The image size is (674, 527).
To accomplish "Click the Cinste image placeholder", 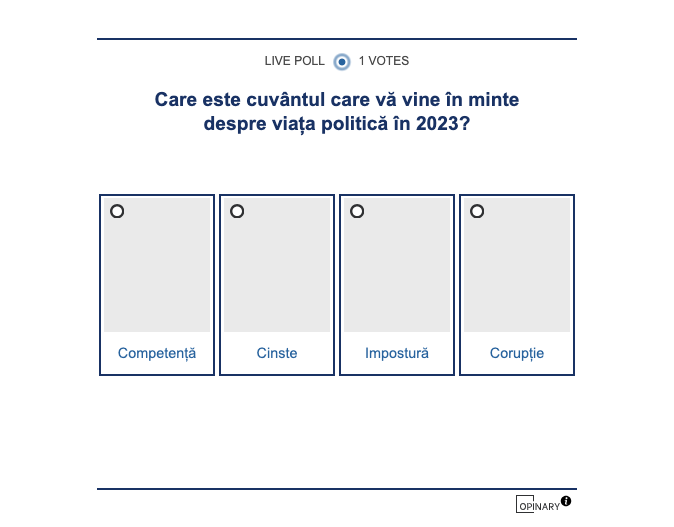I will (277, 270).
